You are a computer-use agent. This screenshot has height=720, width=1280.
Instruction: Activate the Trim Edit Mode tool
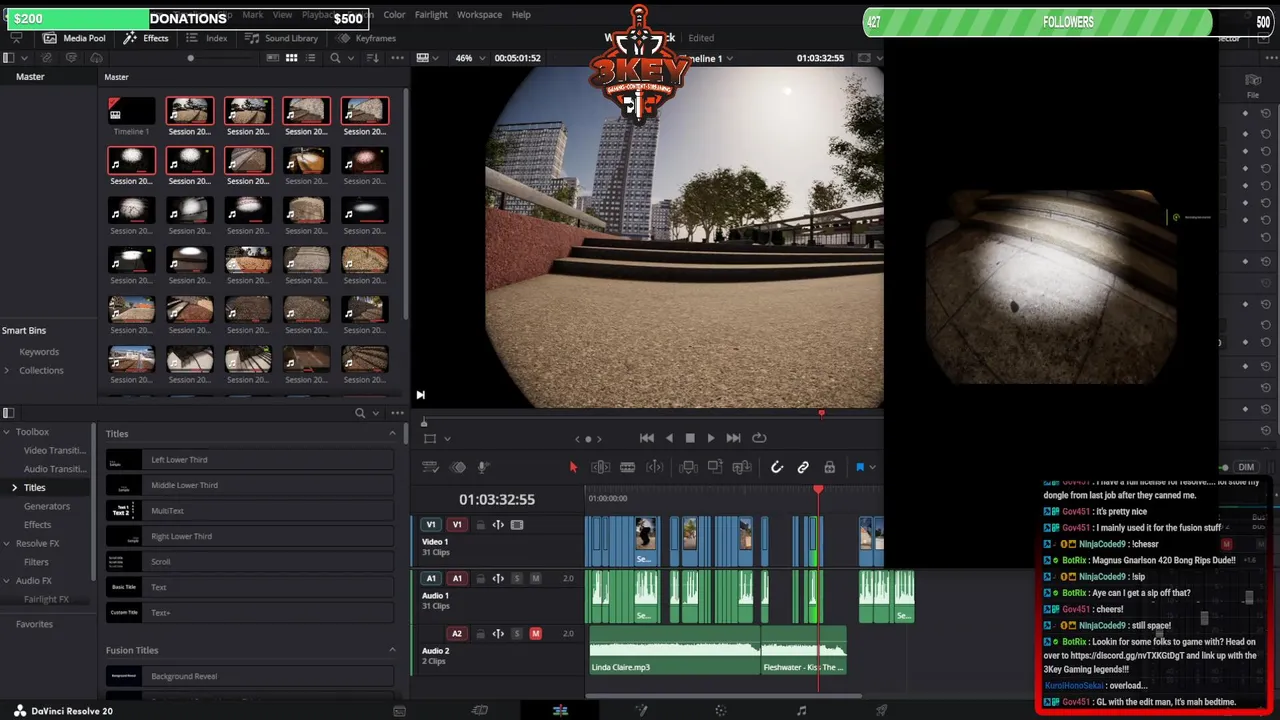(600, 467)
